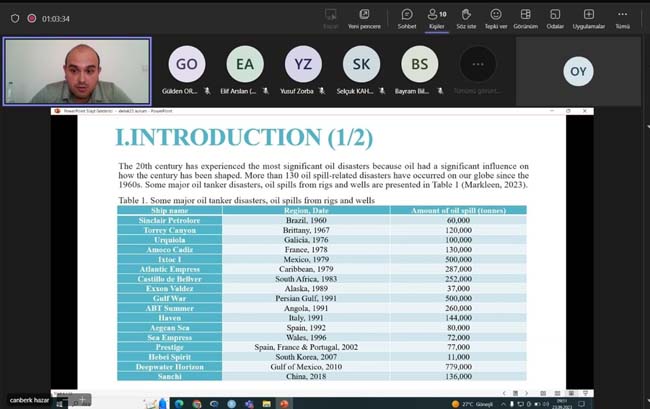
Task: Select Gülden participant avatar GO
Action: click(187, 64)
